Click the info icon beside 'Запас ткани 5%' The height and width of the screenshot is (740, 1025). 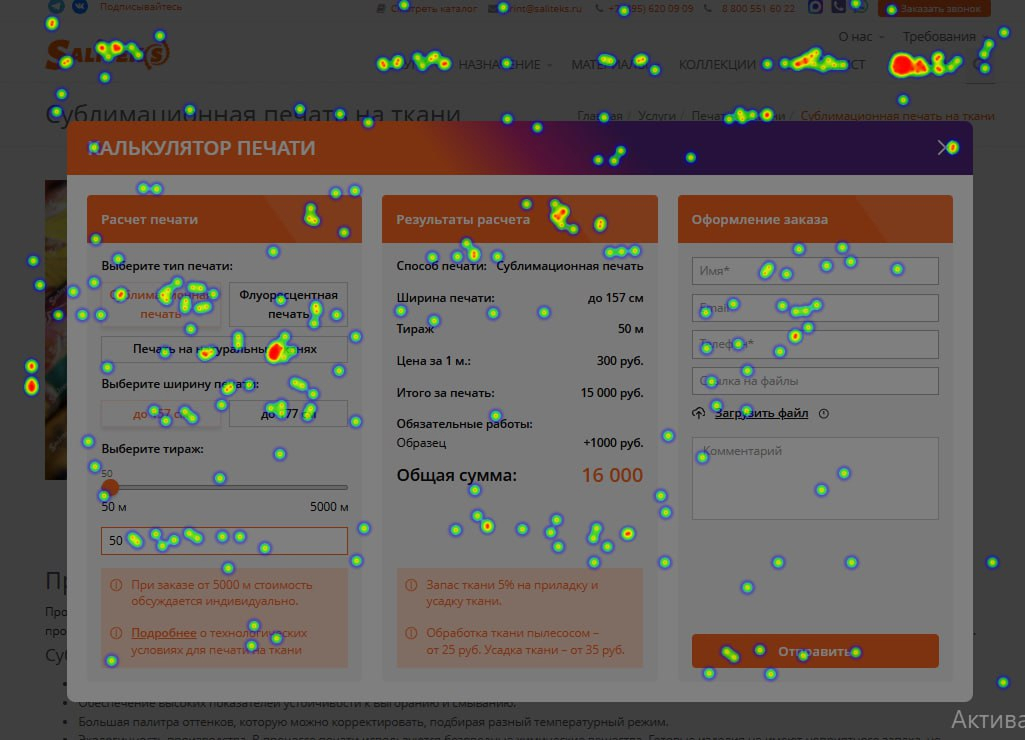tap(411, 585)
